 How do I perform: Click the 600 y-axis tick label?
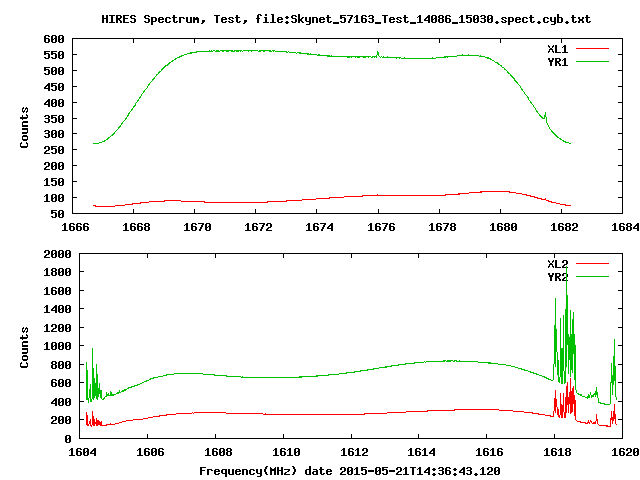pyautogui.click(x=54, y=39)
